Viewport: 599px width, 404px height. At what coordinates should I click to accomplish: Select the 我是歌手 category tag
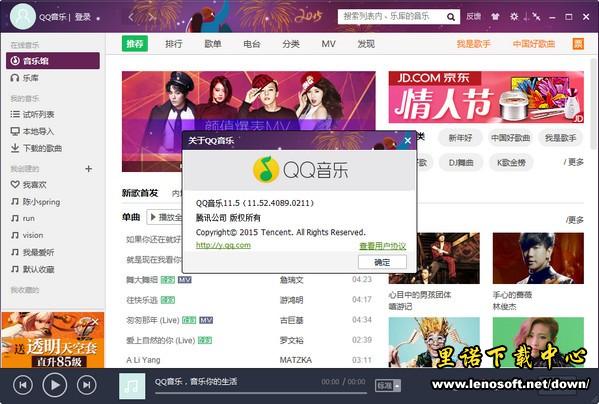[560, 138]
